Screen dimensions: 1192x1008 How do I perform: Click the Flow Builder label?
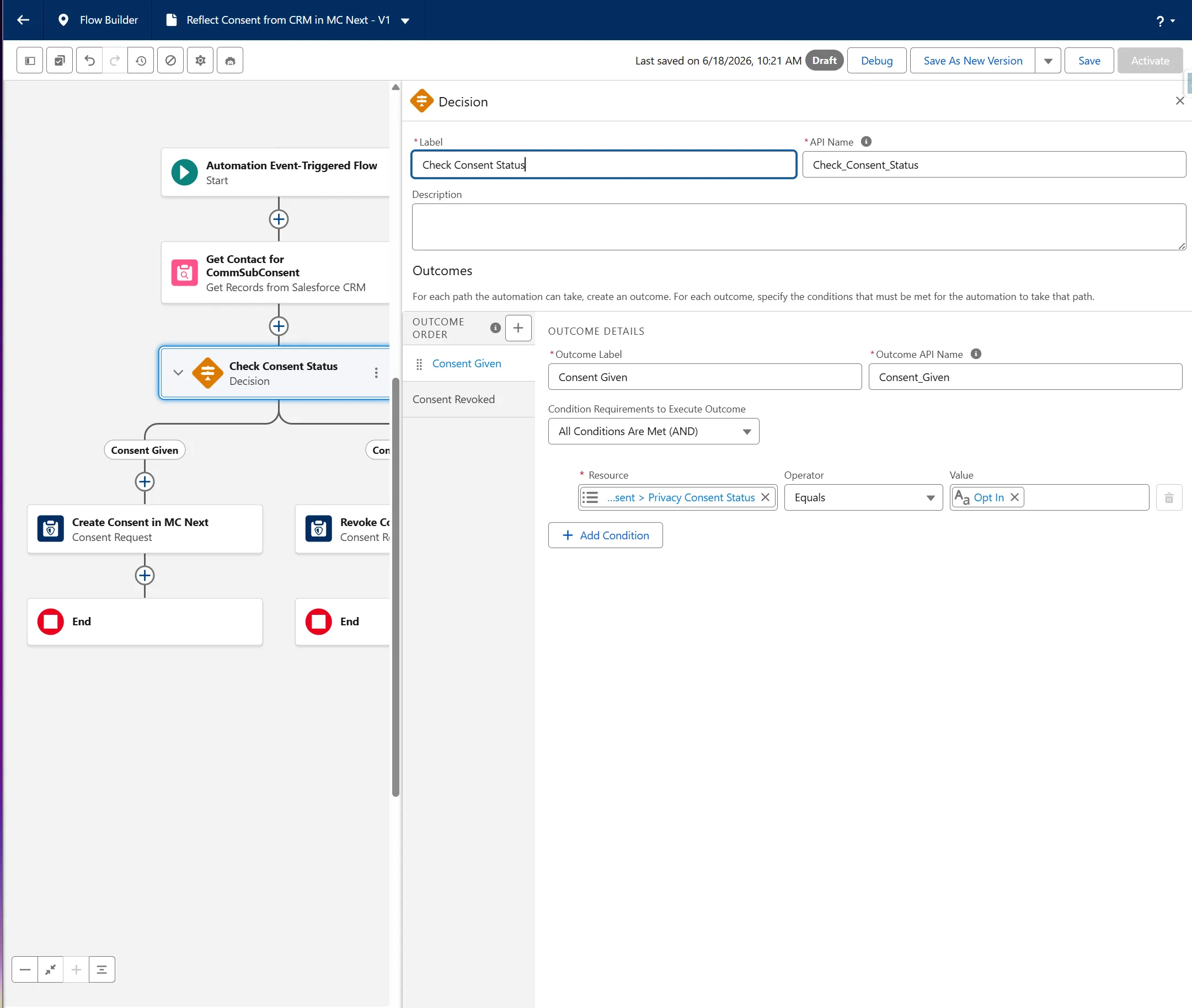click(109, 20)
